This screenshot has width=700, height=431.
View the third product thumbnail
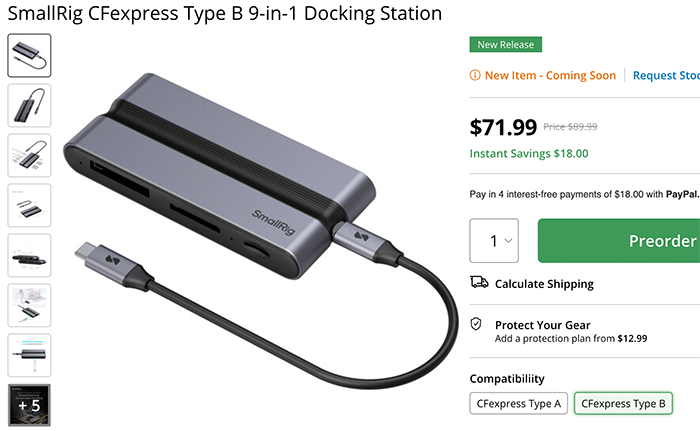29,155
